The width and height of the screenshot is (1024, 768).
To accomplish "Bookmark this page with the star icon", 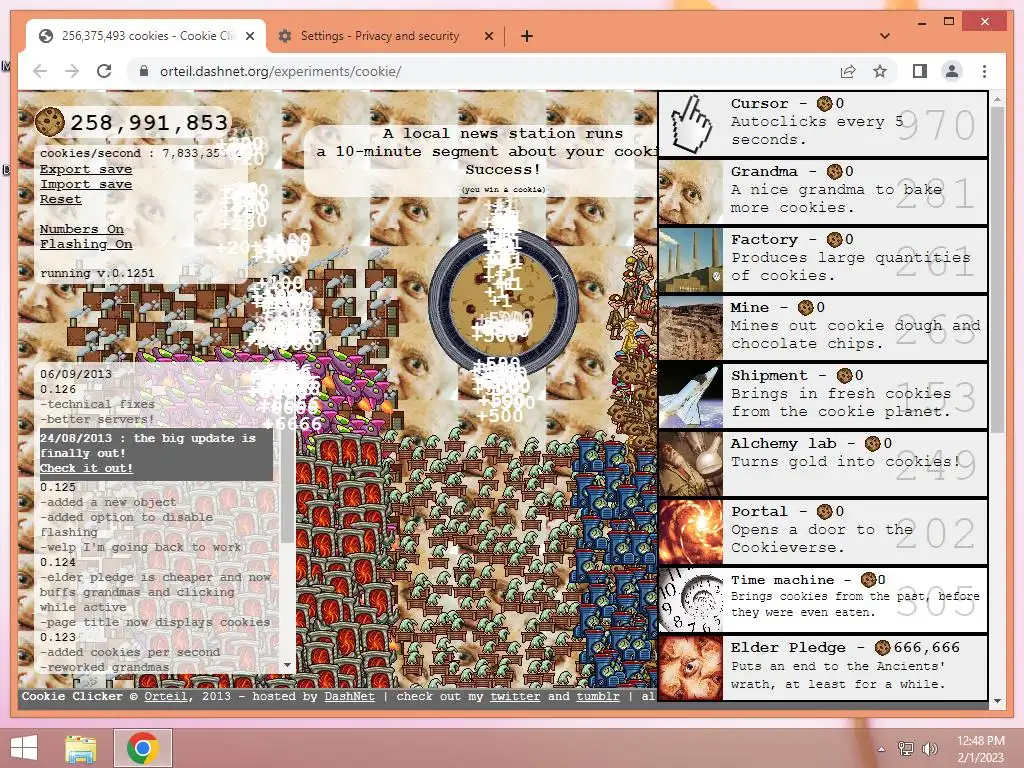I will (880, 71).
